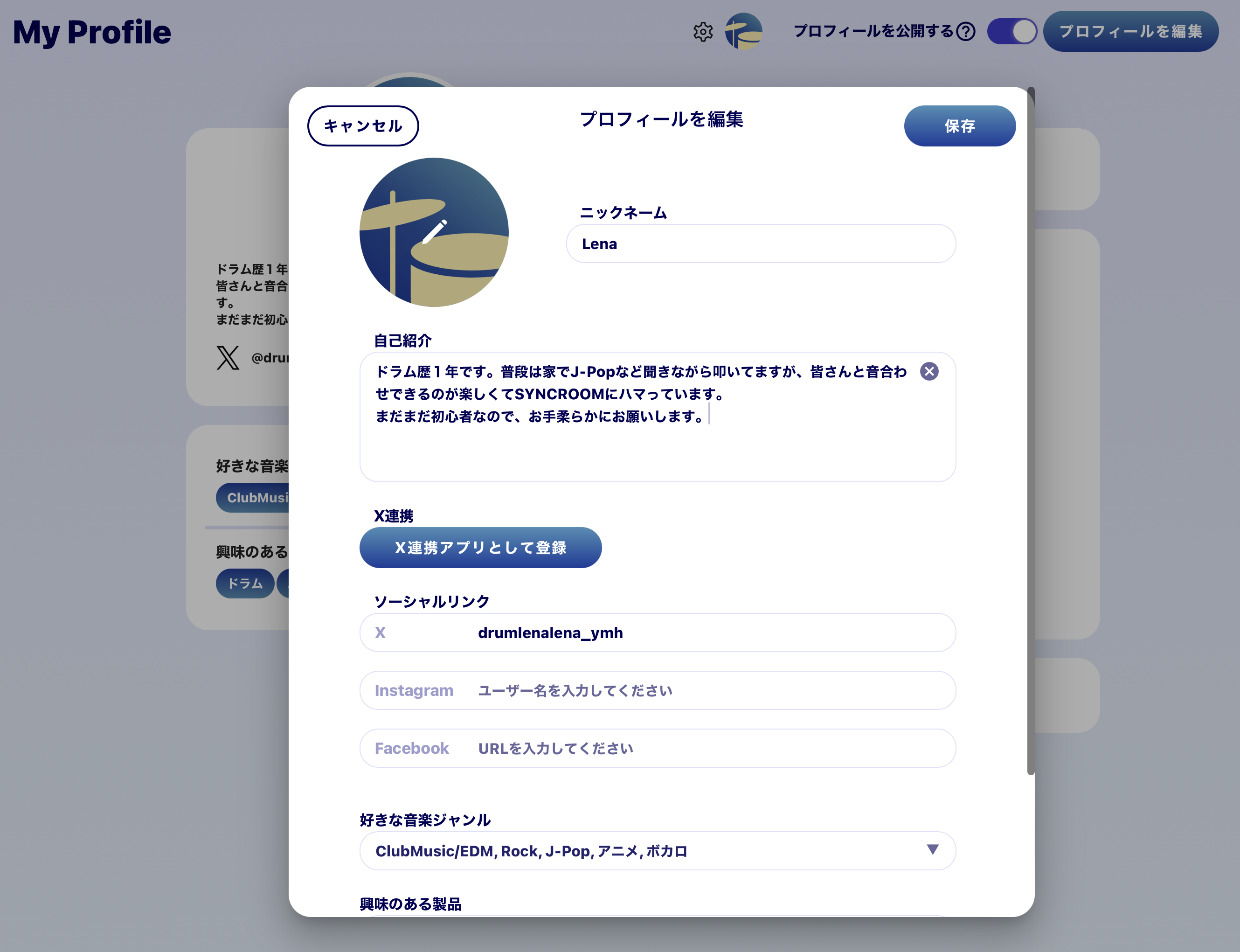Select the drum avatar image in the dialog
Viewport: 1240px width, 952px height.
pyautogui.click(x=433, y=231)
